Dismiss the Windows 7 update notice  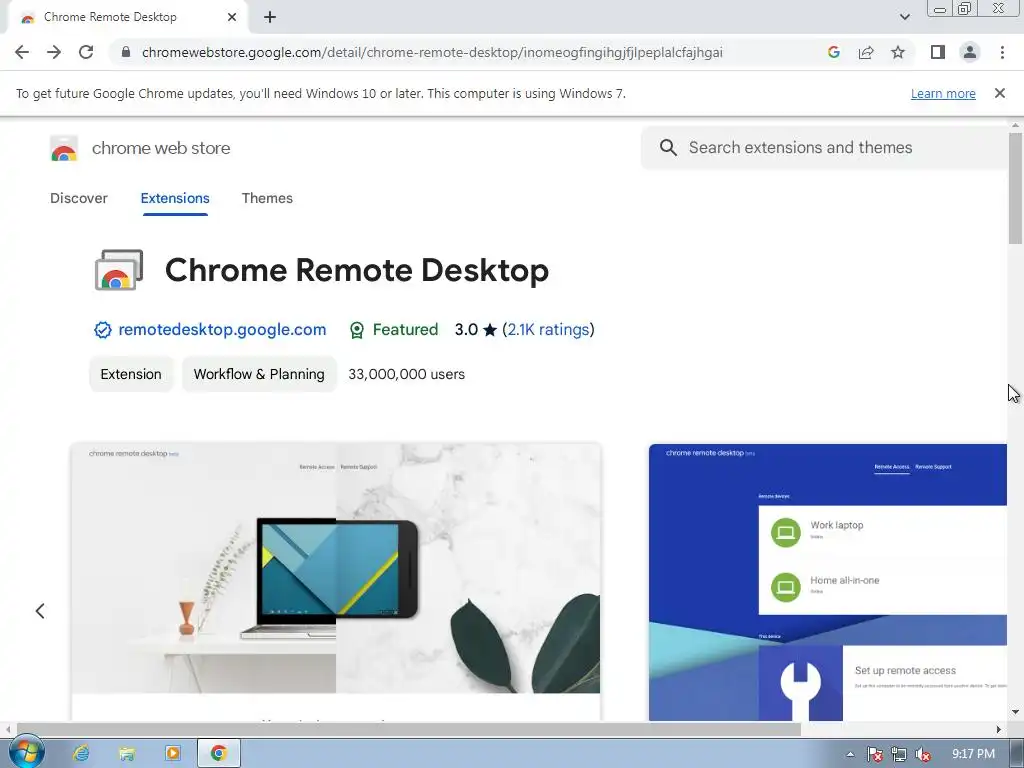(1000, 93)
